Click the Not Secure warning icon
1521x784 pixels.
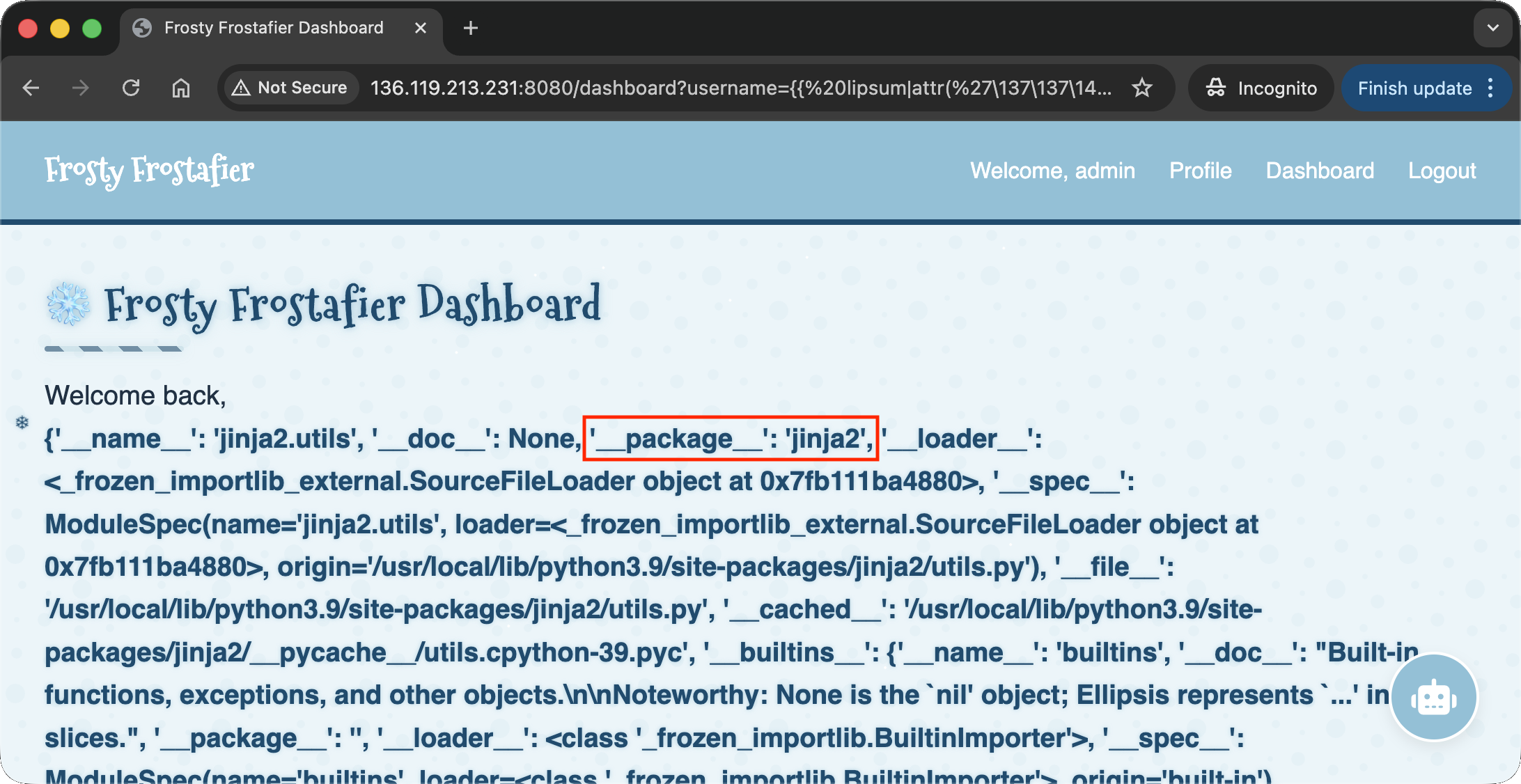241,88
